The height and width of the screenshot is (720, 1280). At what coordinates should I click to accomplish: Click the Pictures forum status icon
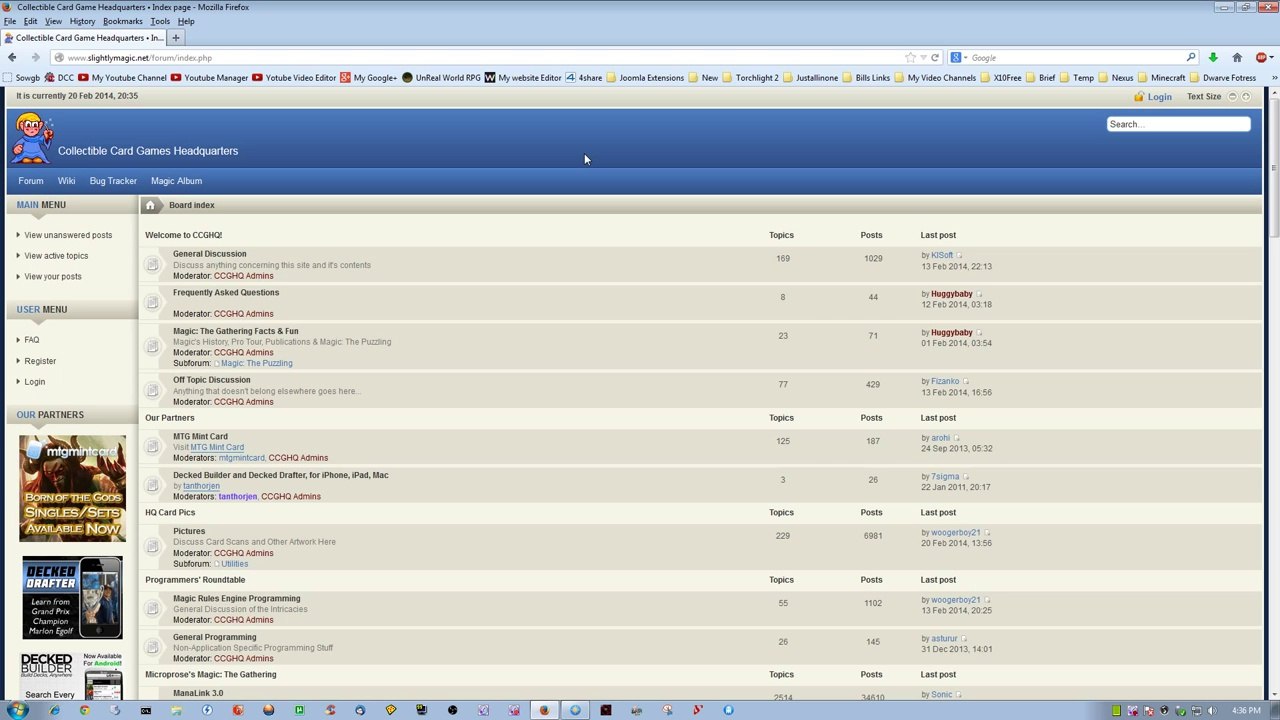click(x=152, y=547)
